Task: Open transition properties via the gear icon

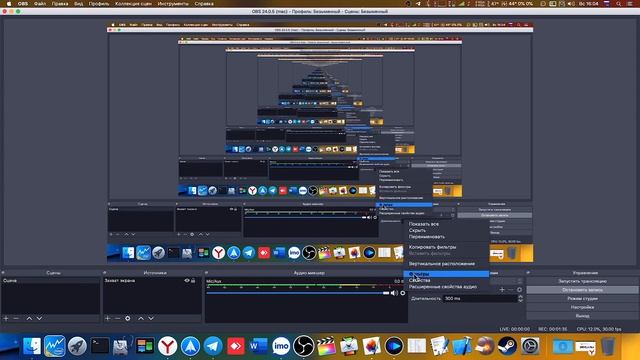Action: pos(520,289)
